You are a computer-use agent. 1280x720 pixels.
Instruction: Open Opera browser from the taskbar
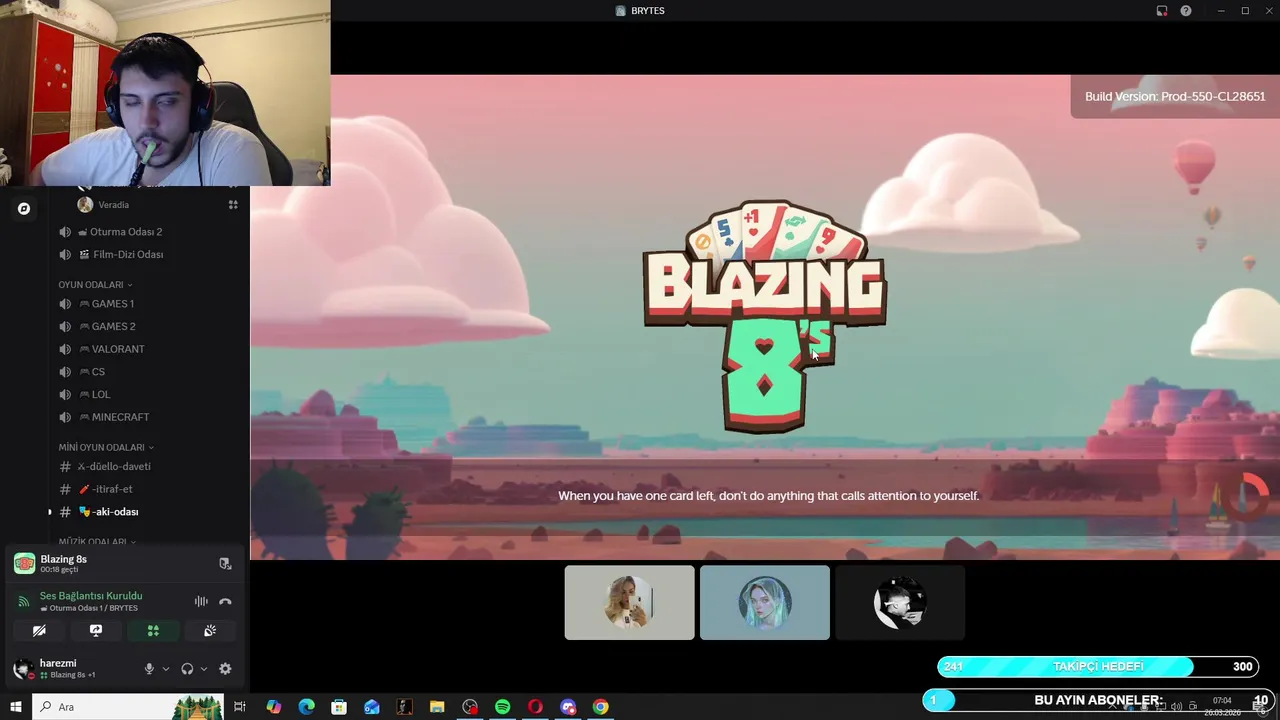[535, 707]
